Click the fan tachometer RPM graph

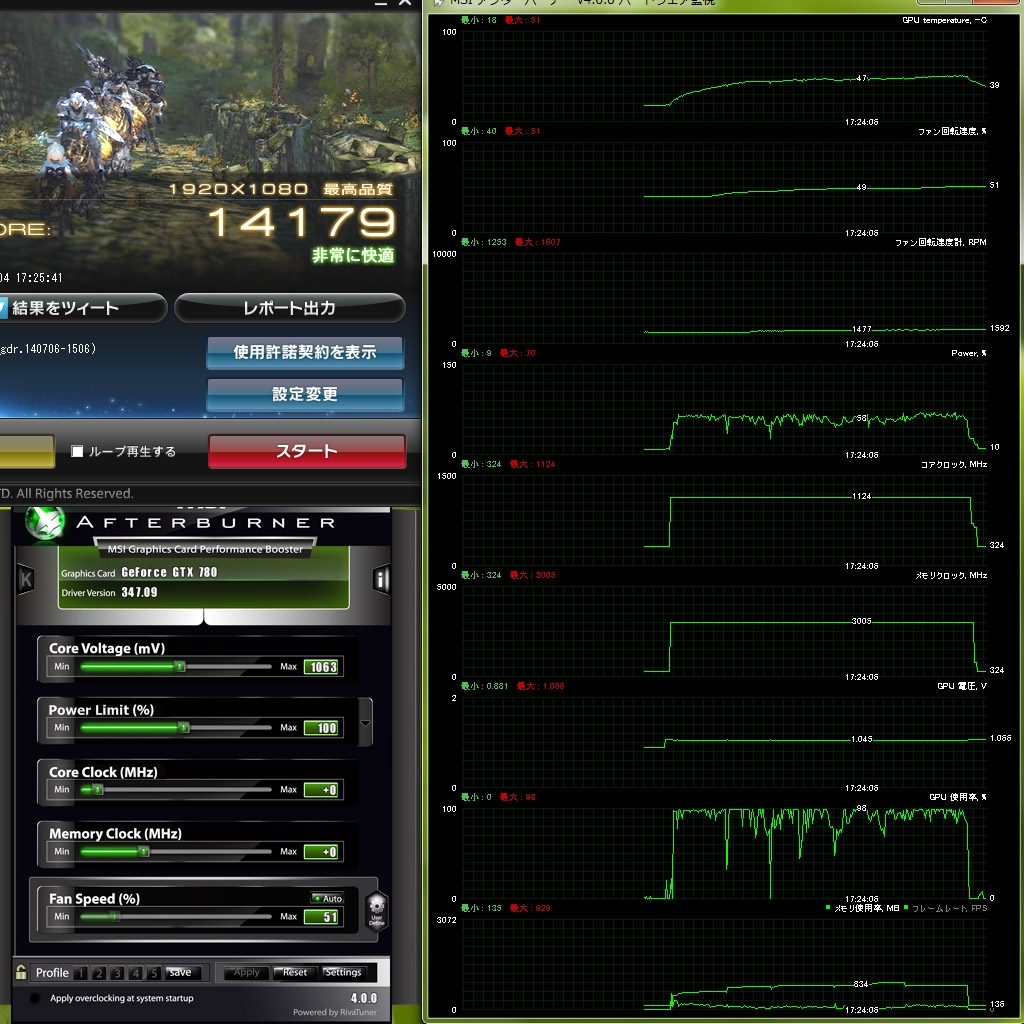(x=724, y=298)
